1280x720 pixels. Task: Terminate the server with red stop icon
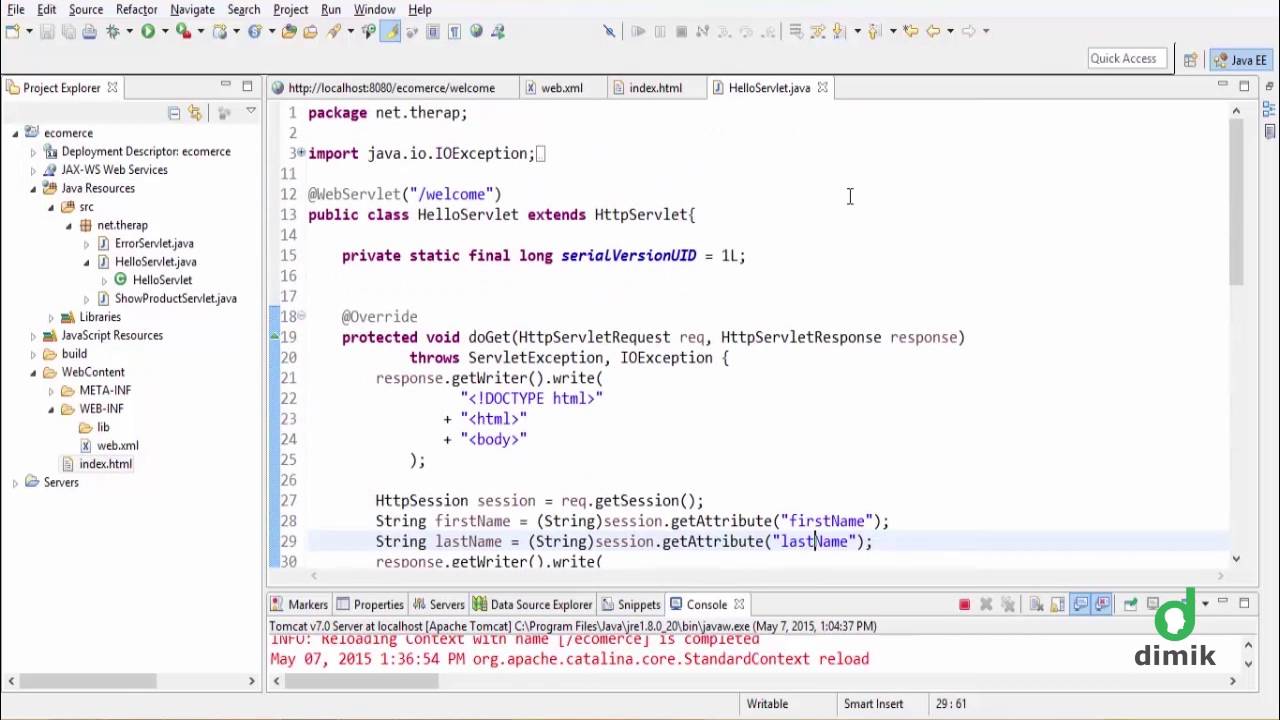point(964,604)
